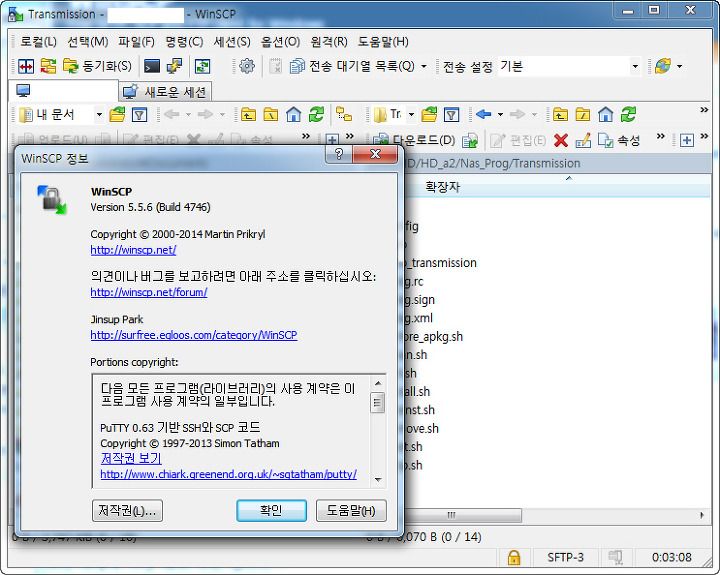The image size is (720, 575).
Task: Click the globe refresh icon in main toolbar
Action: tap(663, 67)
